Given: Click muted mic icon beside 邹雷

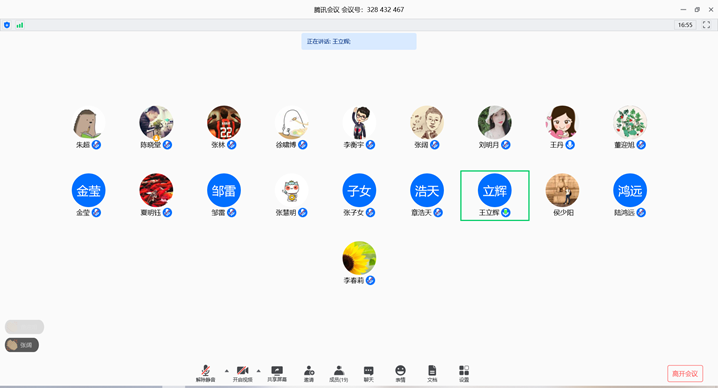Looking at the screenshot, I should pos(232,213).
